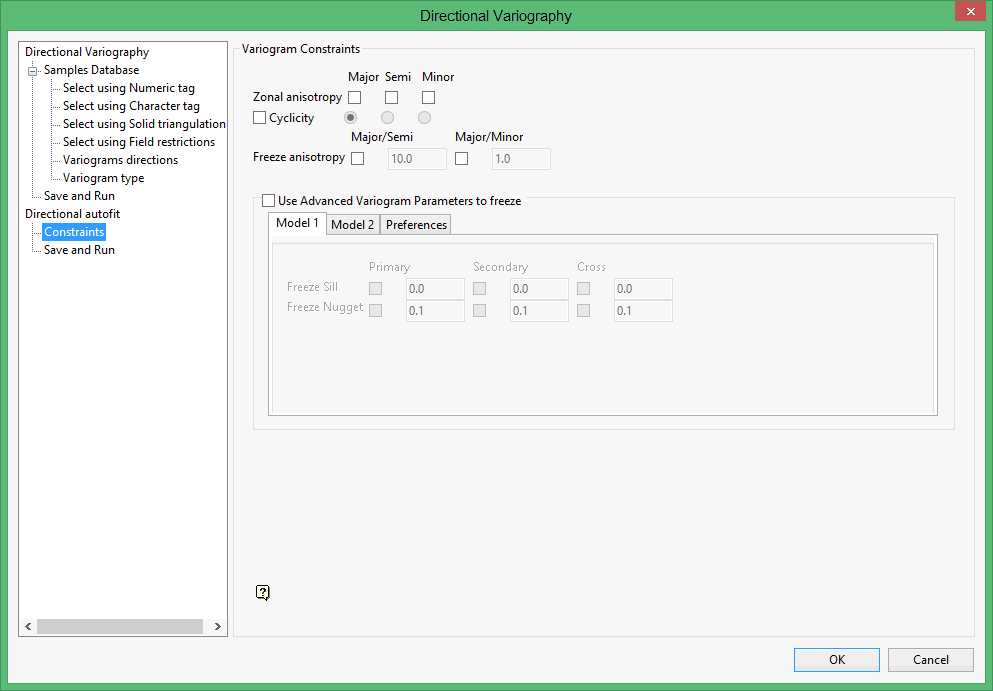This screenshot has height=691, width=993.
Task: Collapse the Samples Database tree node
Action: point(33,71)
